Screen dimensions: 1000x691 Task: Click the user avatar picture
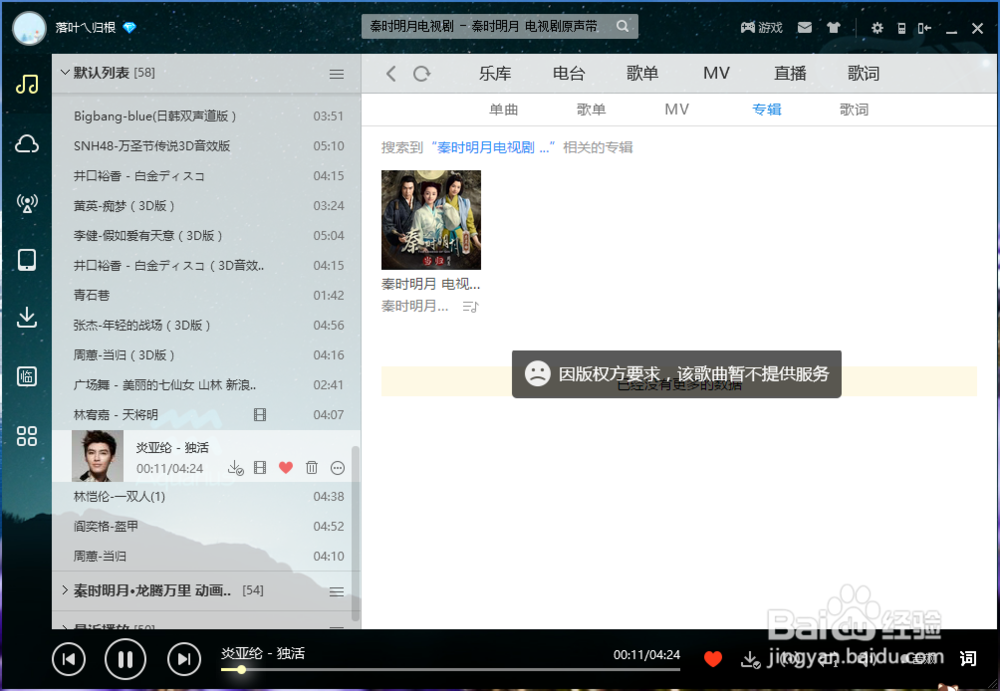(x=29, y=28)
